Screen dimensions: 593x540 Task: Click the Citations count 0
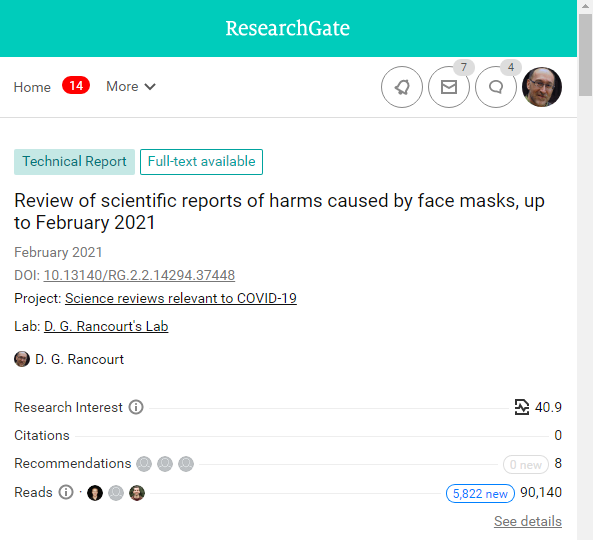[x=558, y=435]
